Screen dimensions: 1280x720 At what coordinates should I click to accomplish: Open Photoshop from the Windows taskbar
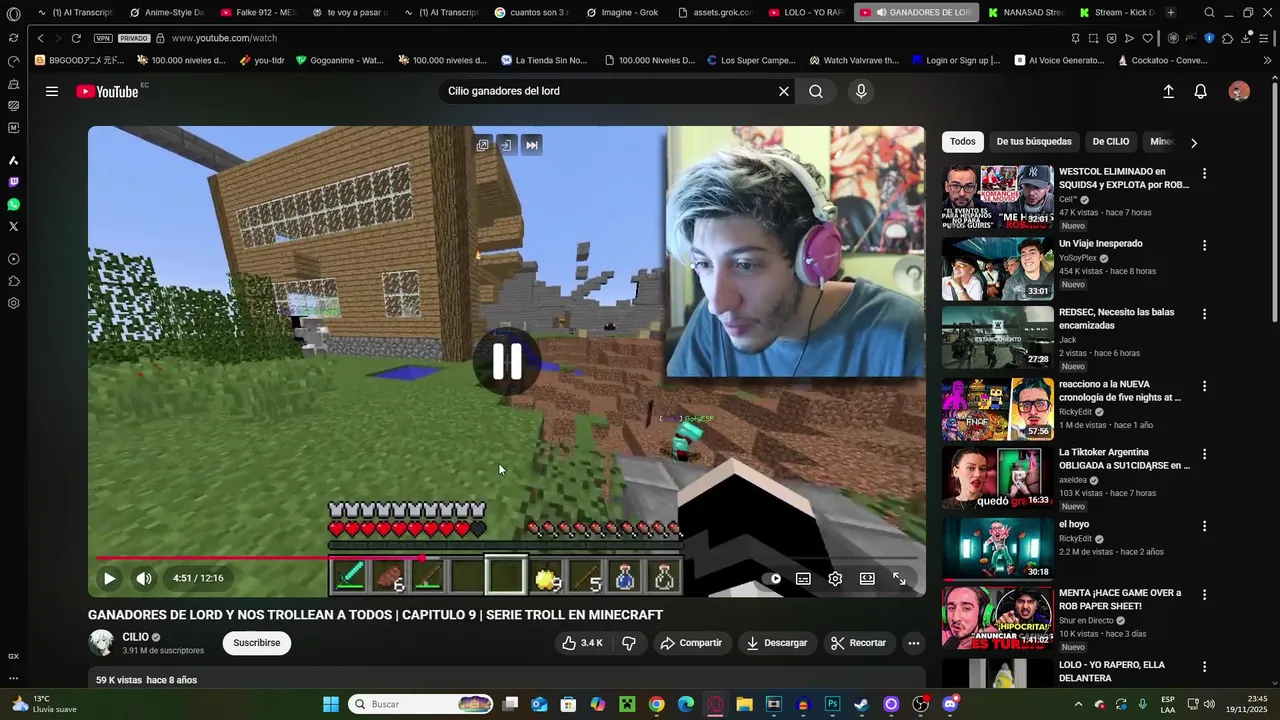pos(832,704)
